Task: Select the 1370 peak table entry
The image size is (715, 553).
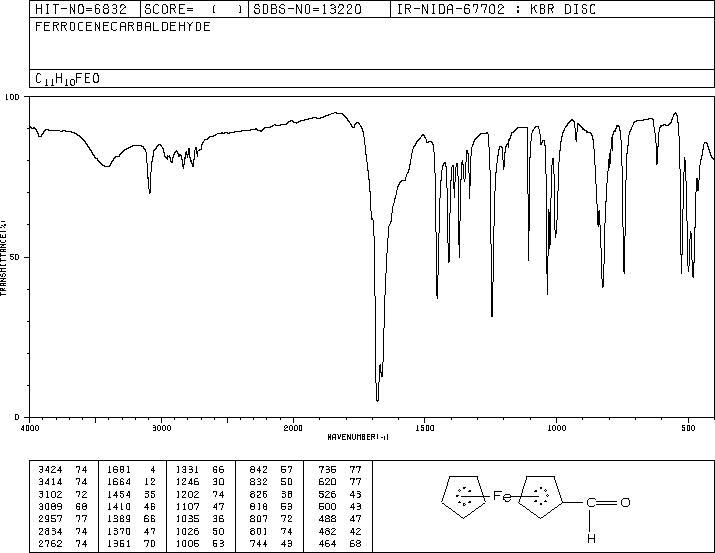Action: point(131,531)
